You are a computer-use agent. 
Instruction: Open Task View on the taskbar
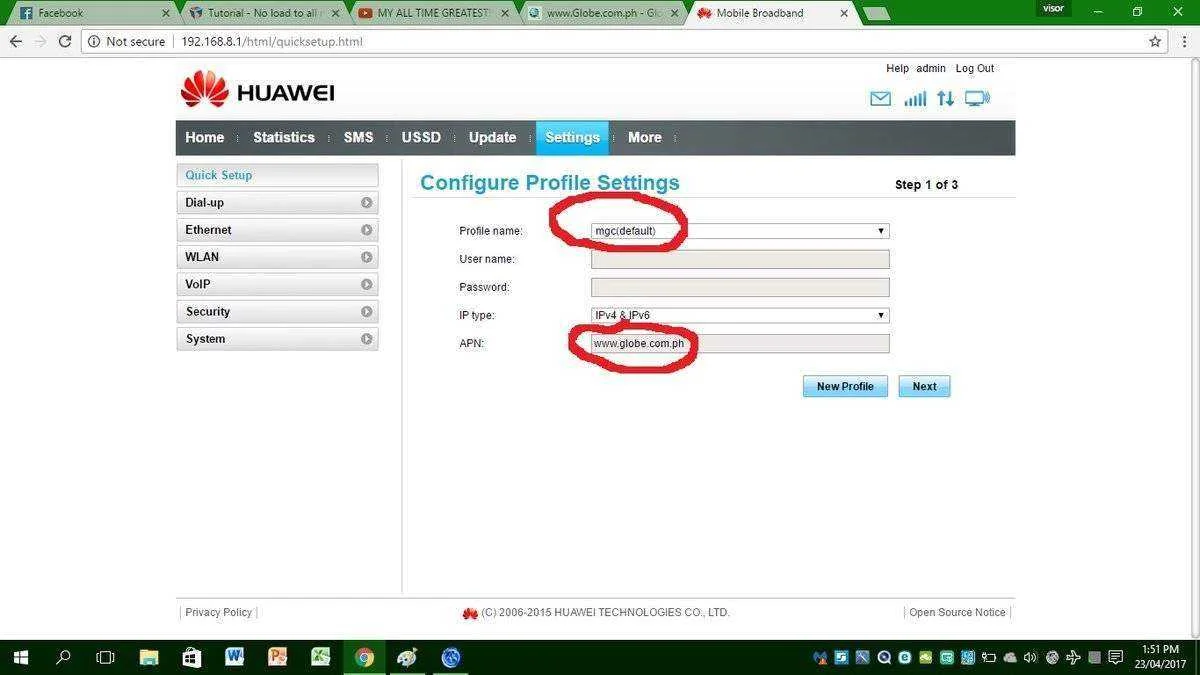click(105, 657)
